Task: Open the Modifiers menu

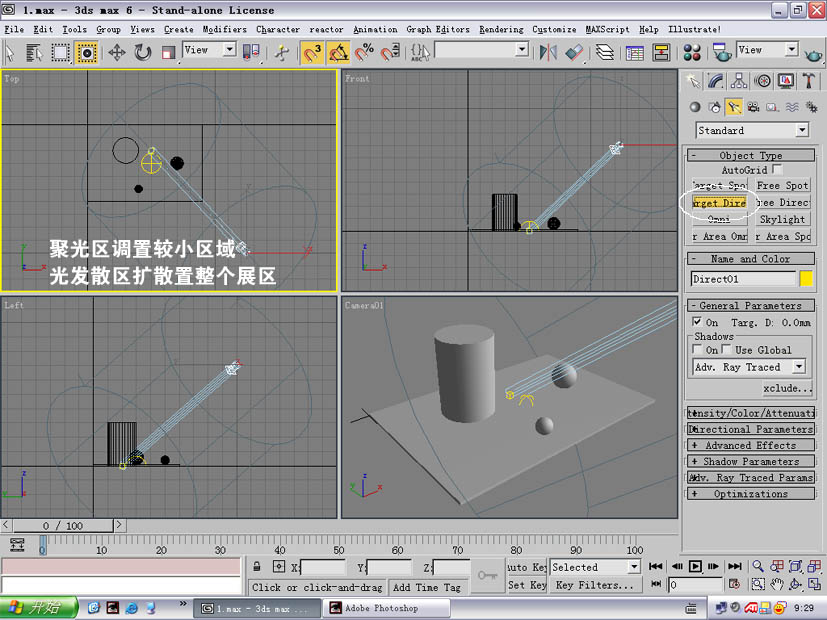Action: point(225,30)
